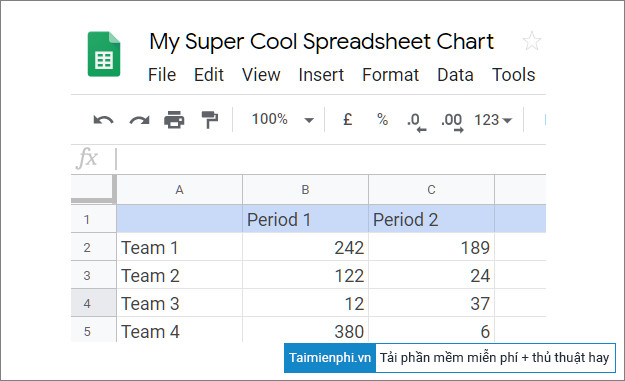Select row 2 header
Viewport: 625px width, 381px height.
tap(93, 247)
